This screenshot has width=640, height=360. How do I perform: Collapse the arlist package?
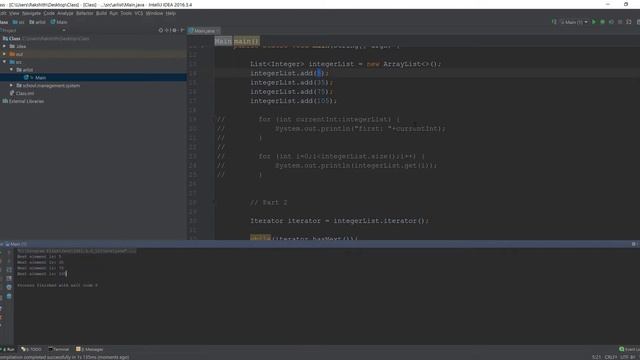[11, 70]
